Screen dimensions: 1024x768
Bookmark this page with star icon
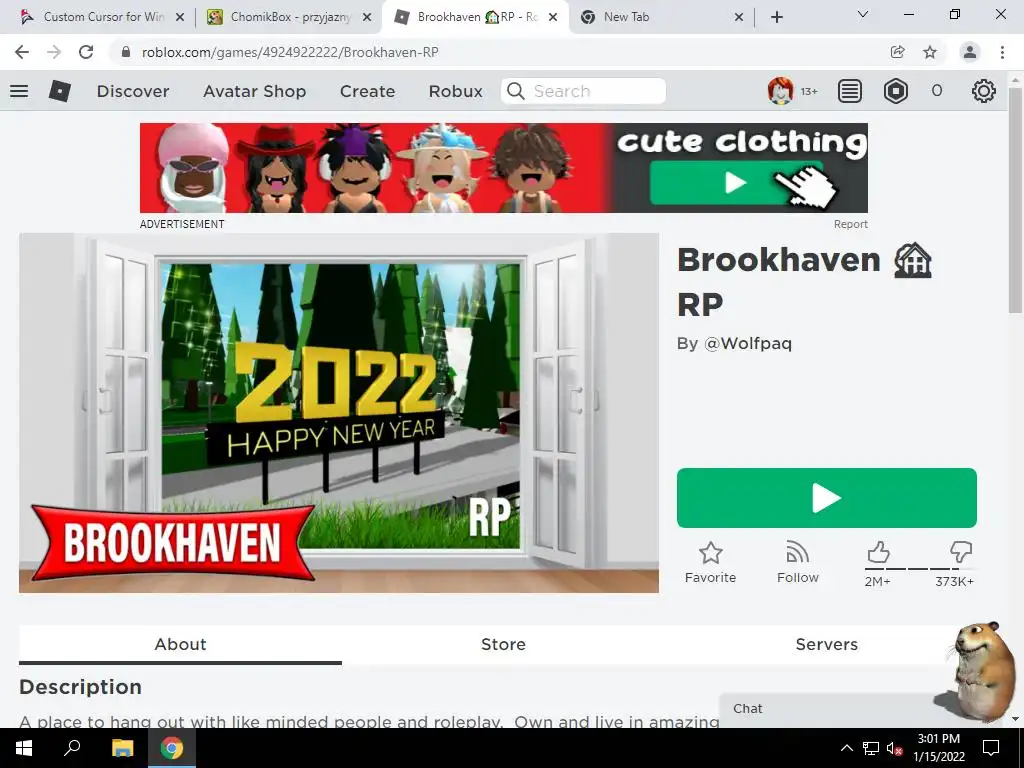click(930, 52)
